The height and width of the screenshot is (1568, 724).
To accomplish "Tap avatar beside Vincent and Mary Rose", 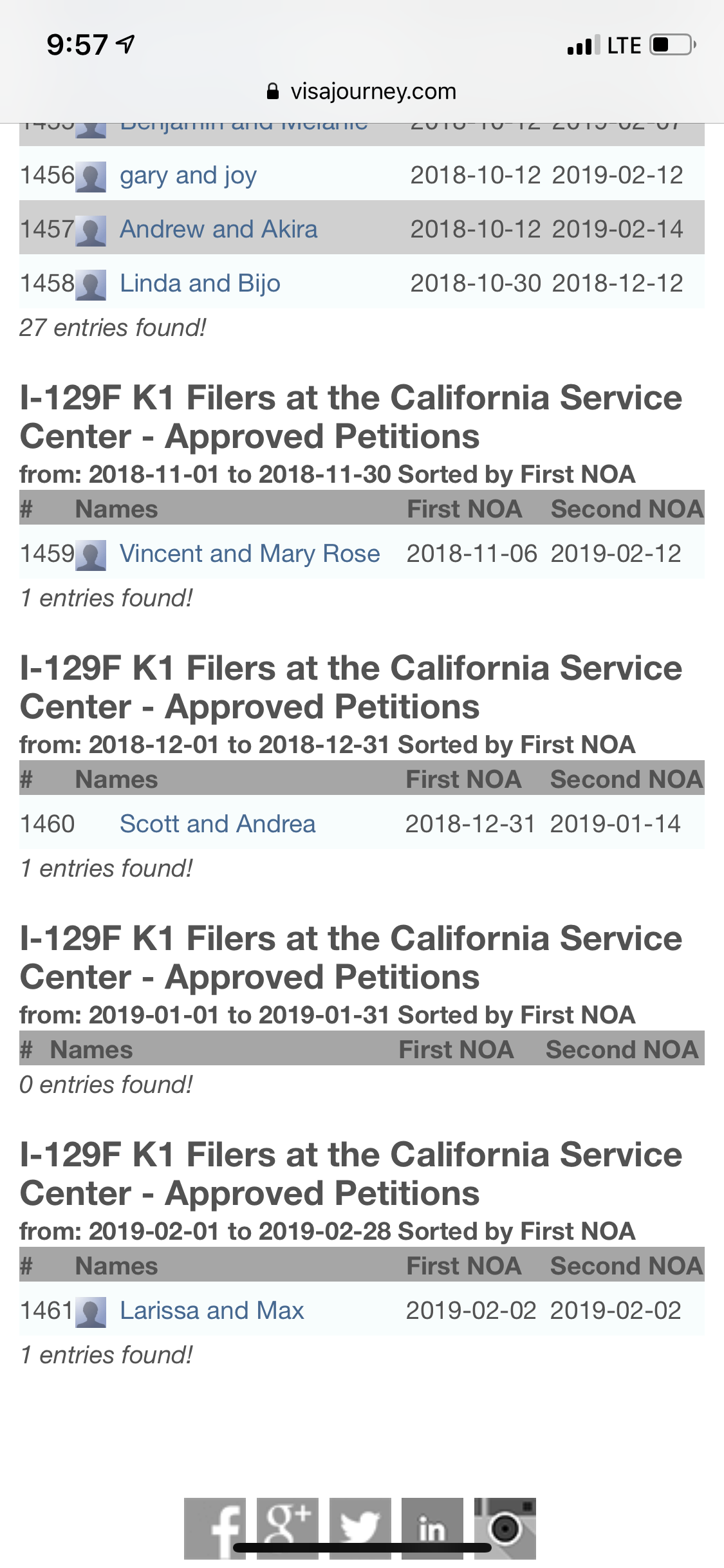I will point(91,555).
